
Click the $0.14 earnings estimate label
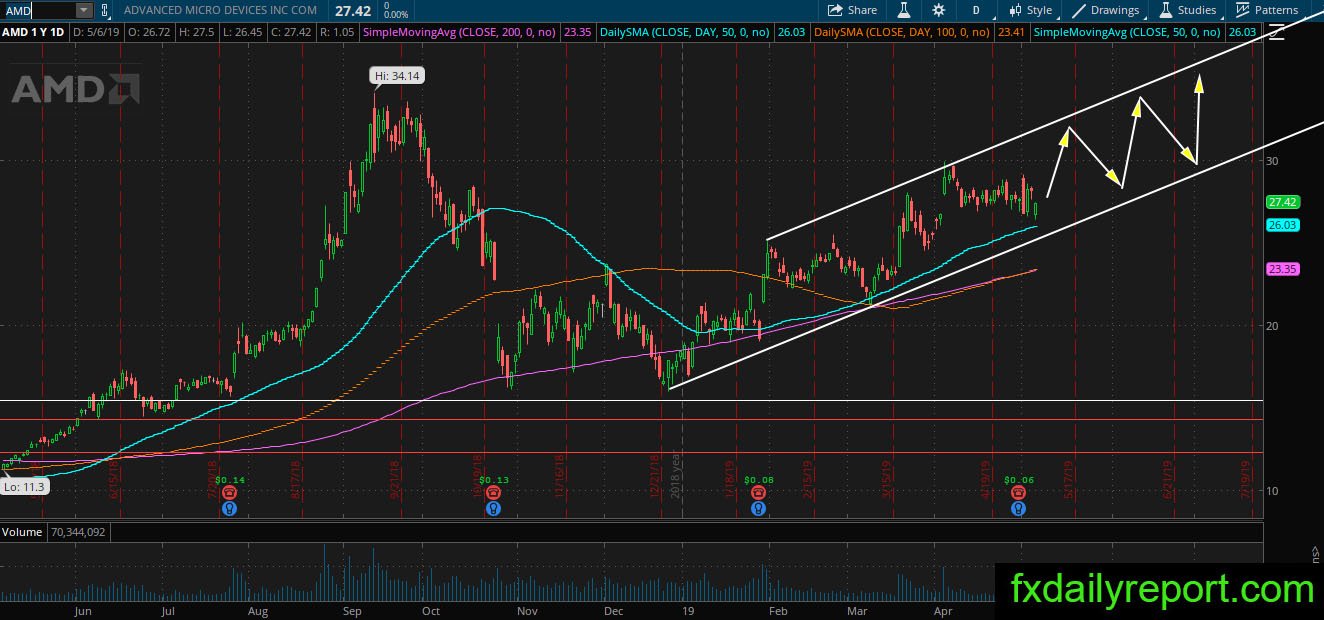[x=230, y=481]
